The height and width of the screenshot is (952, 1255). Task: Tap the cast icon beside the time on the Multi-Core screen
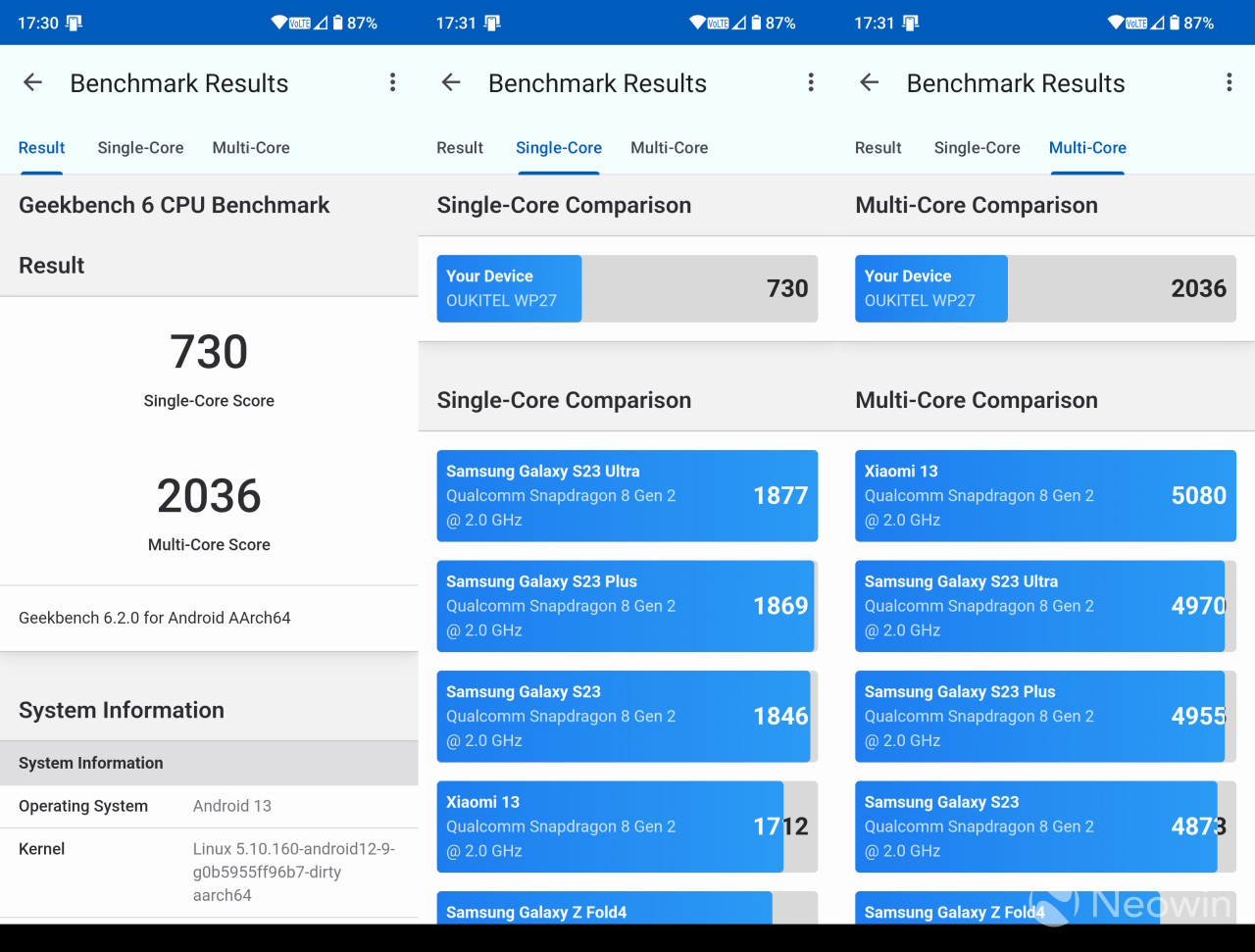pos(910,23)
